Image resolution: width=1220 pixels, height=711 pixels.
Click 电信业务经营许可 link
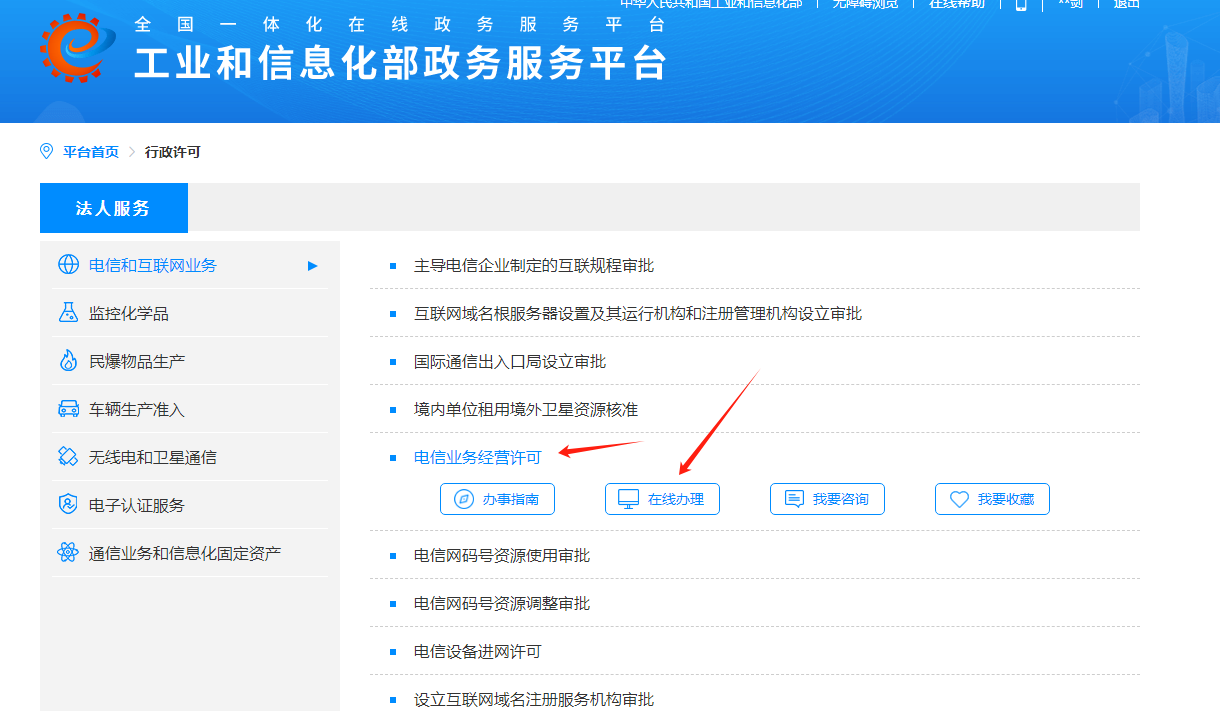tap(478, 457)
